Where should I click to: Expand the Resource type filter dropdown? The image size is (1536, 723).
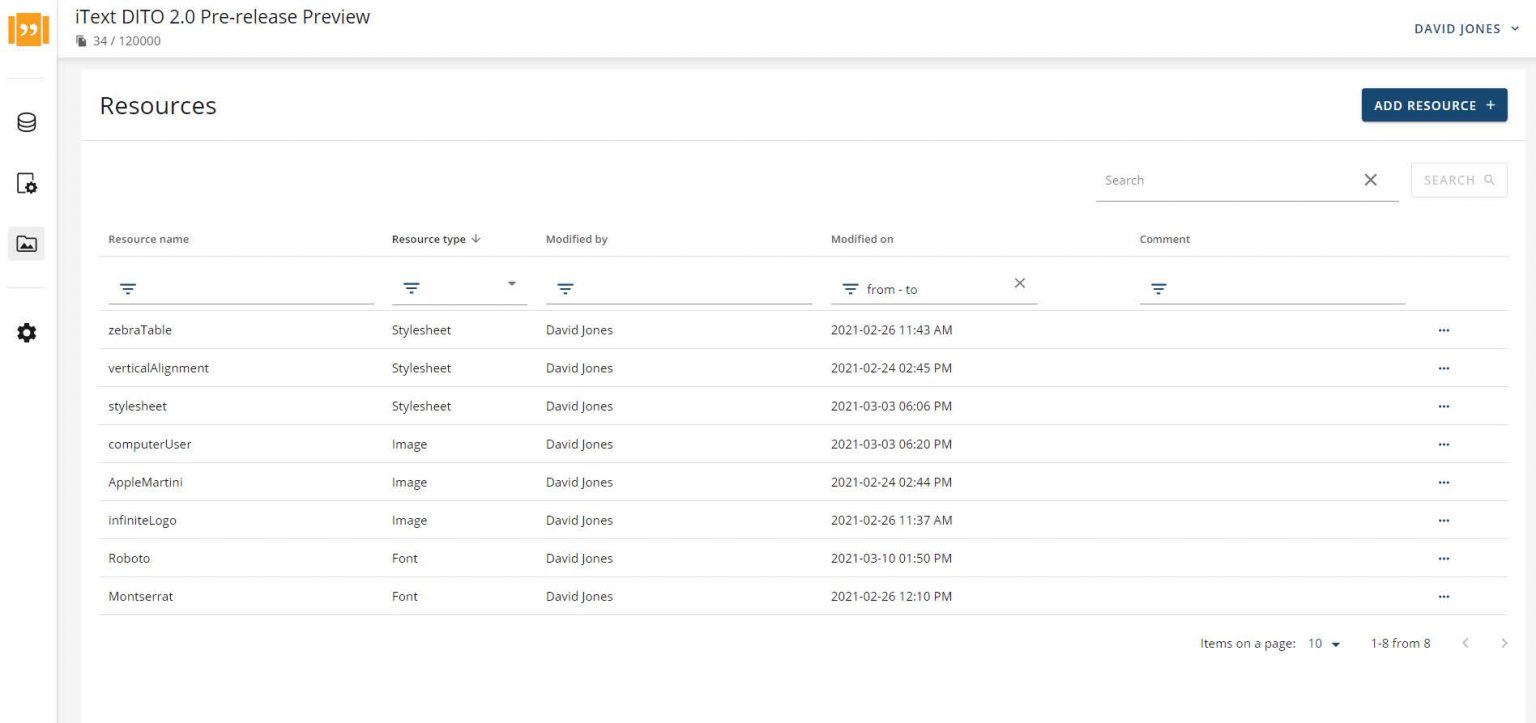click(x=511, y=284)
